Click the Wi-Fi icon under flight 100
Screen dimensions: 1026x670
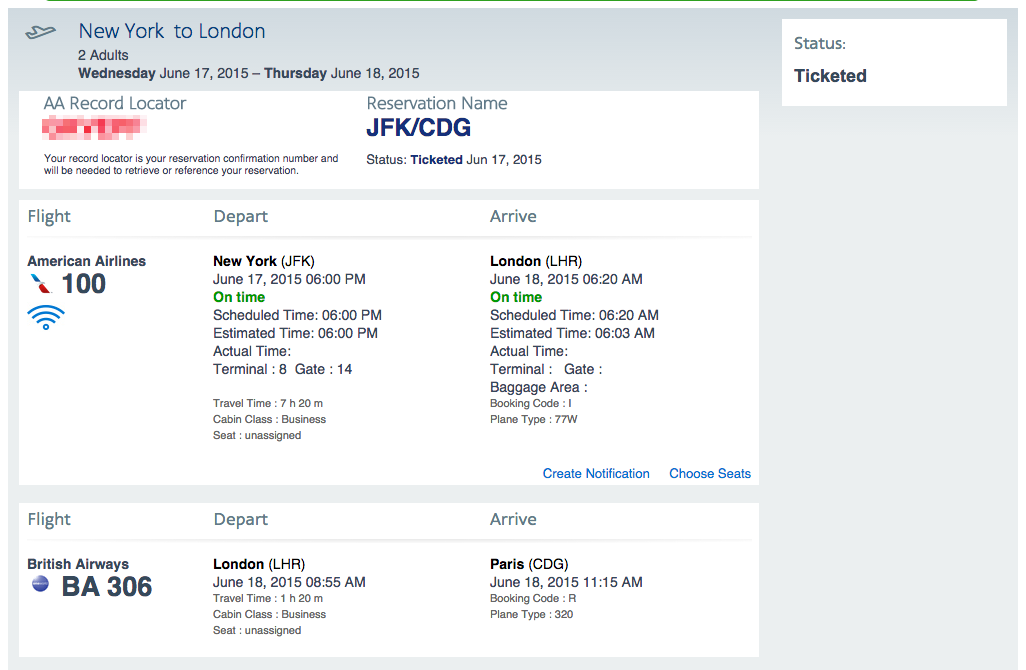coord(46,318)
